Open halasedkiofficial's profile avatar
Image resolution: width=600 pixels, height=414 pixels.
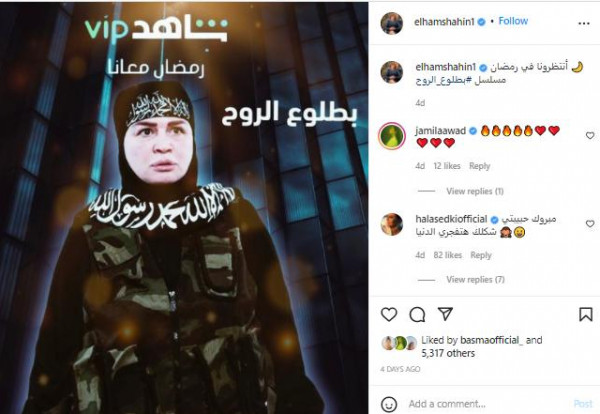(391, 224)
